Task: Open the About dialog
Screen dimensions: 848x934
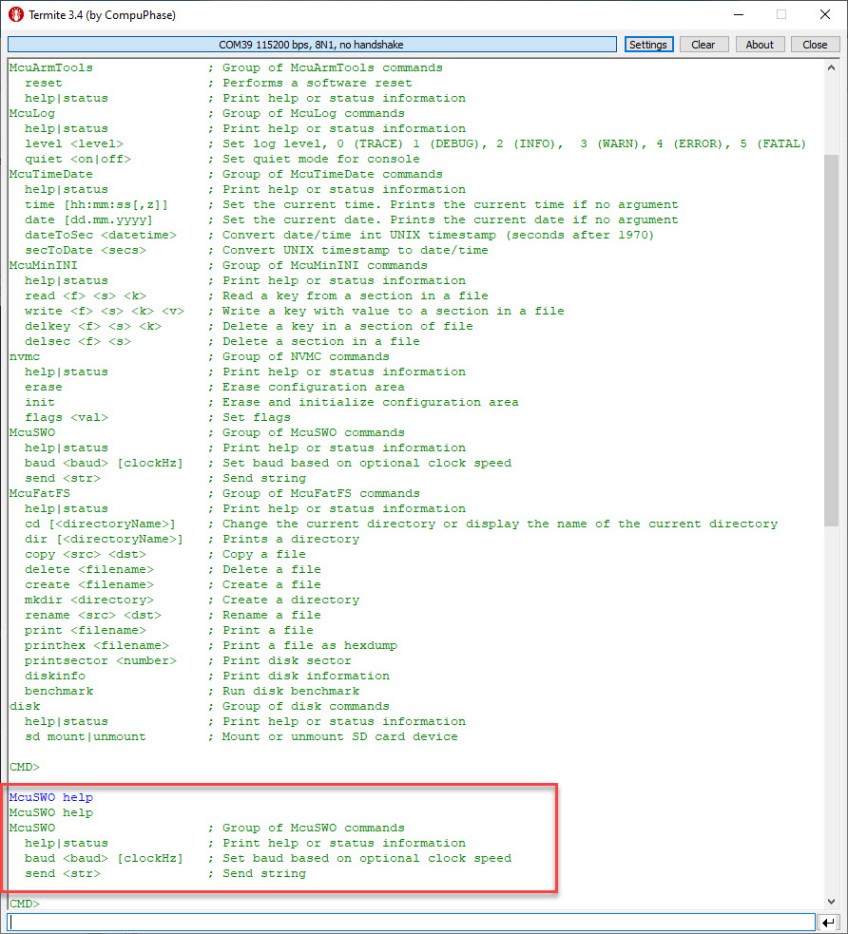Action: tap(759, 44)
